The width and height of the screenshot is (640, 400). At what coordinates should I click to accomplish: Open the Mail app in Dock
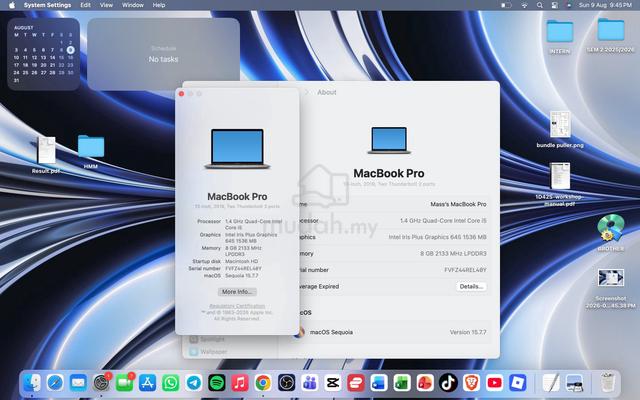[78, 383]
